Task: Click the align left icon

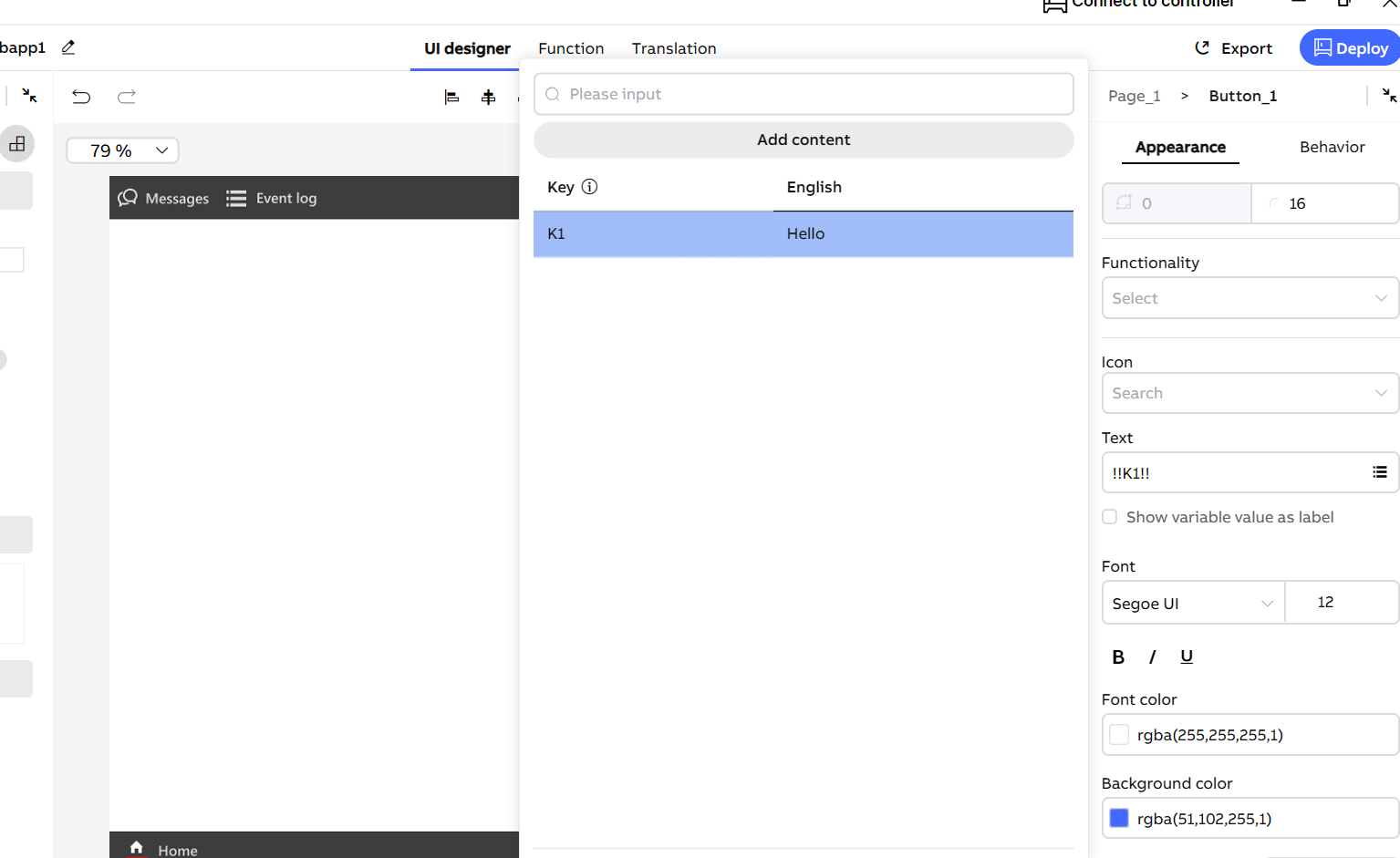Action: pos(451,97)
